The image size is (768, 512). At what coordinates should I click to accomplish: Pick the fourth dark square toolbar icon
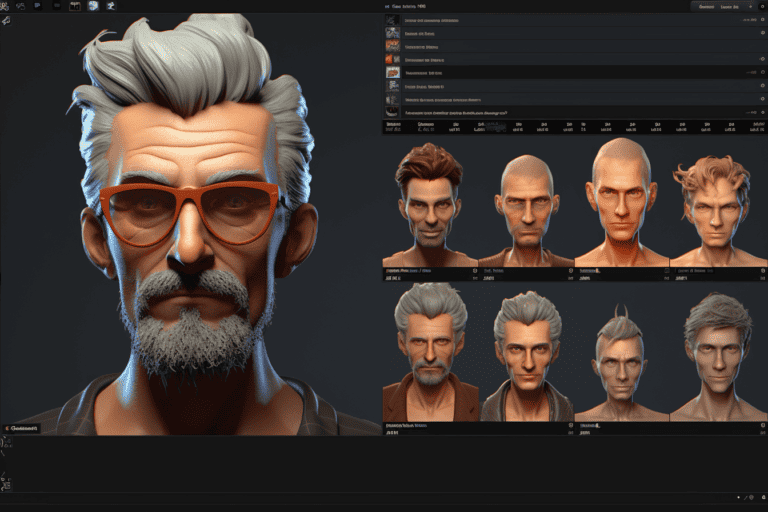(57, 6)
